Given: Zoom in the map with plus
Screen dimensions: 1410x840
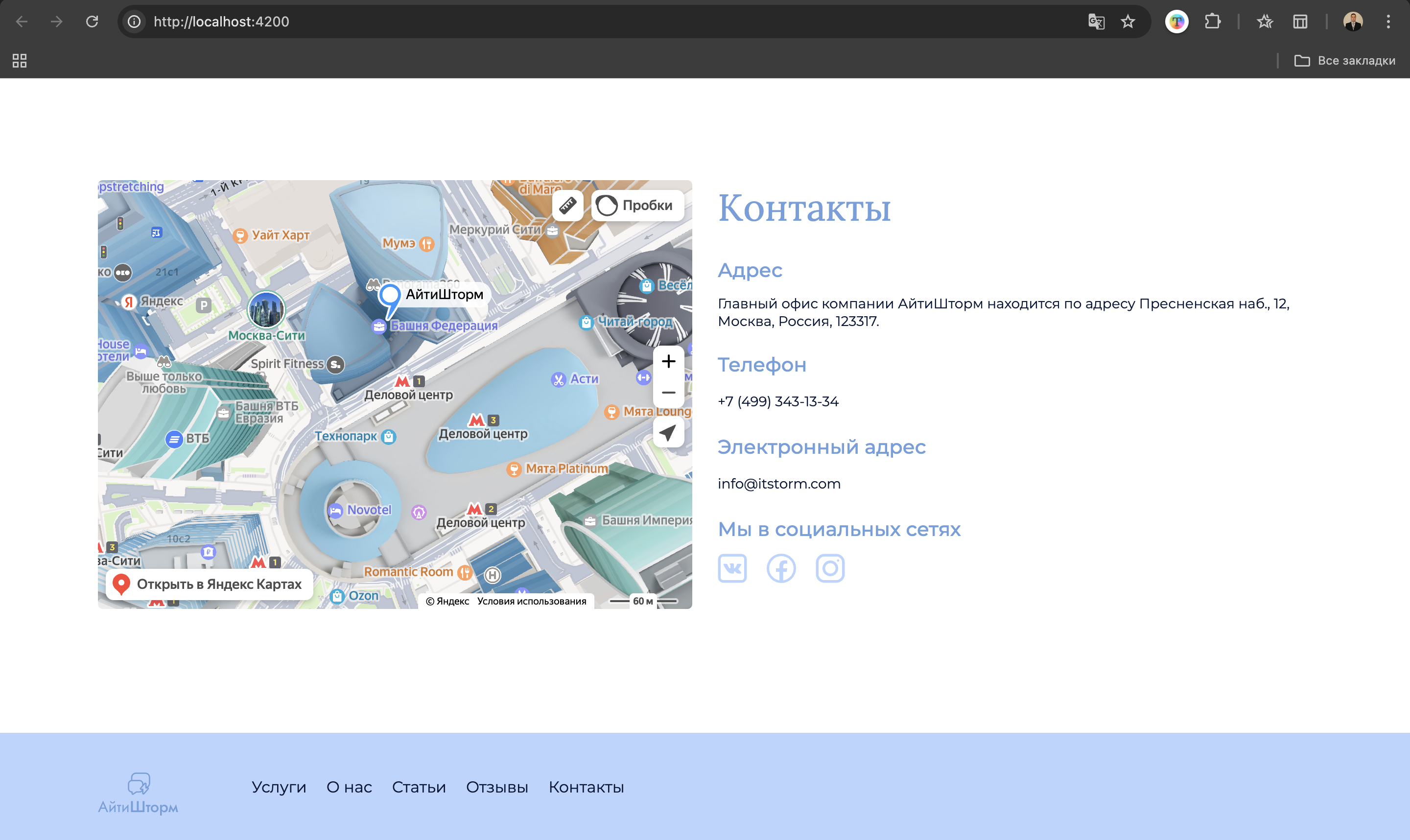Looking at the screenshot, I should pyautogui.click(x=668, y=361).
